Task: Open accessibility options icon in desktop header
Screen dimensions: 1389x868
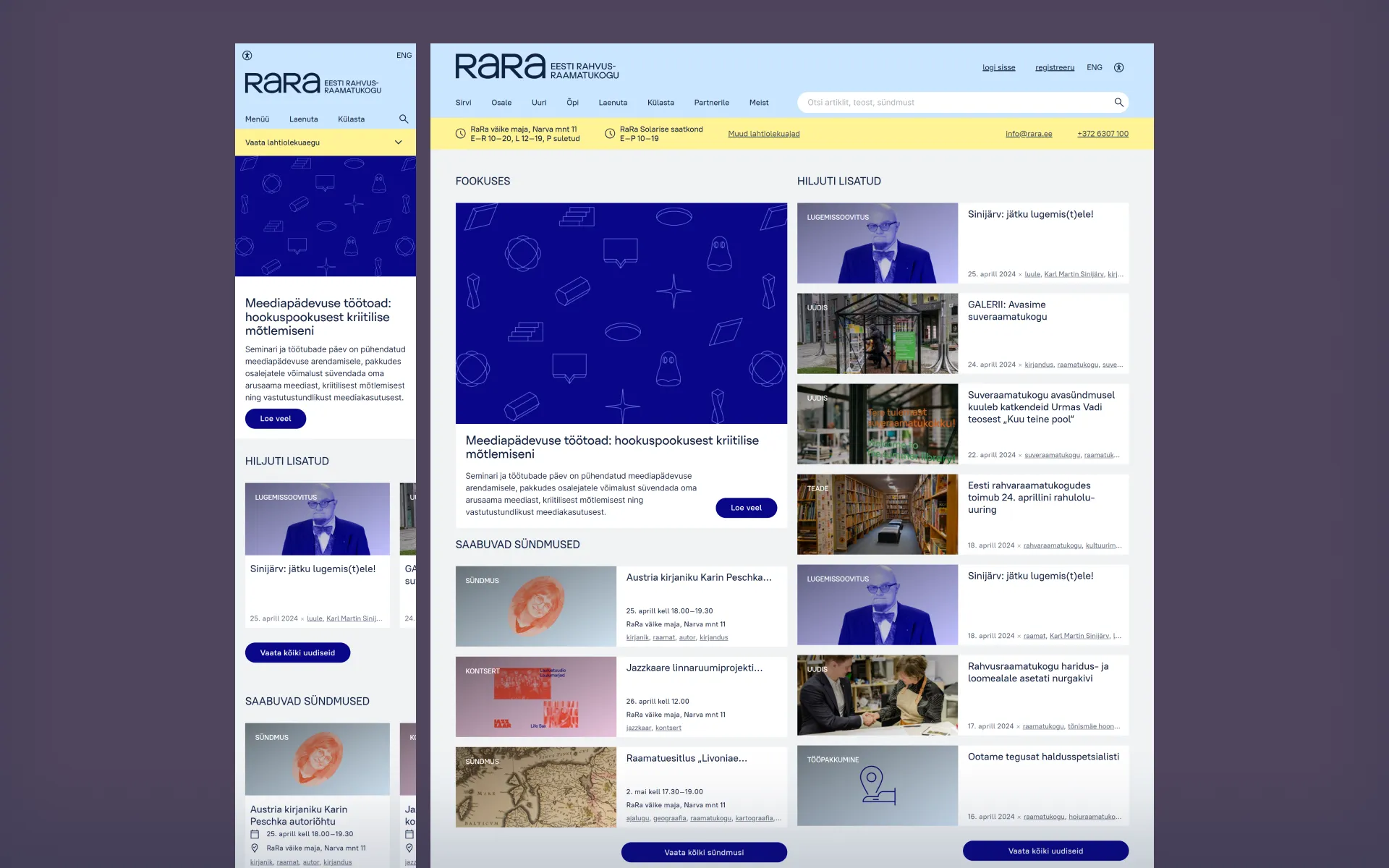Action: click(x=1118, y=67)
